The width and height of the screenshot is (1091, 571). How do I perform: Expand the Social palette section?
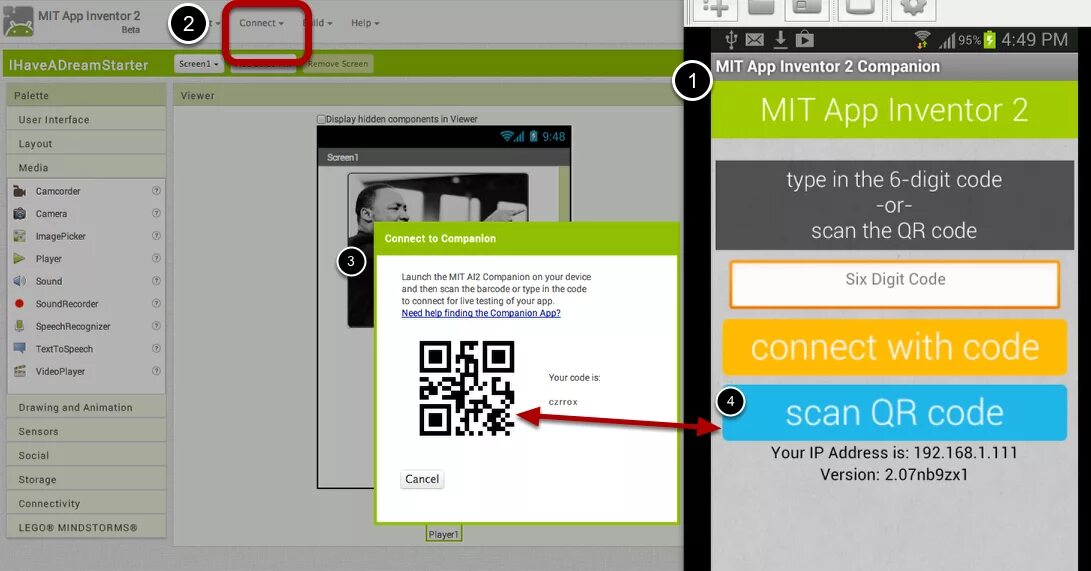click(86, 456)
